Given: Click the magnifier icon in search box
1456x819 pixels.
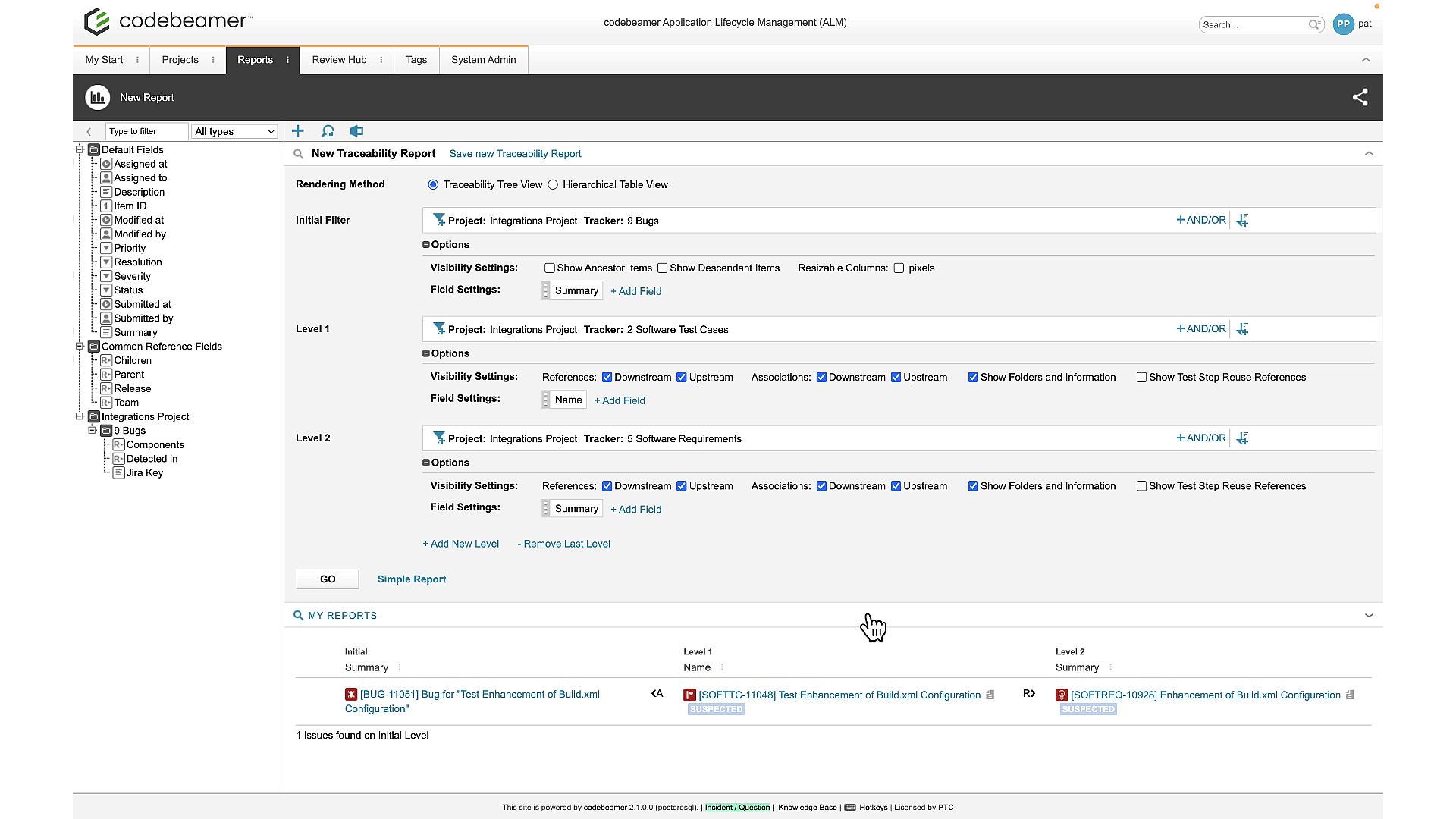Looking at the screenshot, I should 1314,24.
